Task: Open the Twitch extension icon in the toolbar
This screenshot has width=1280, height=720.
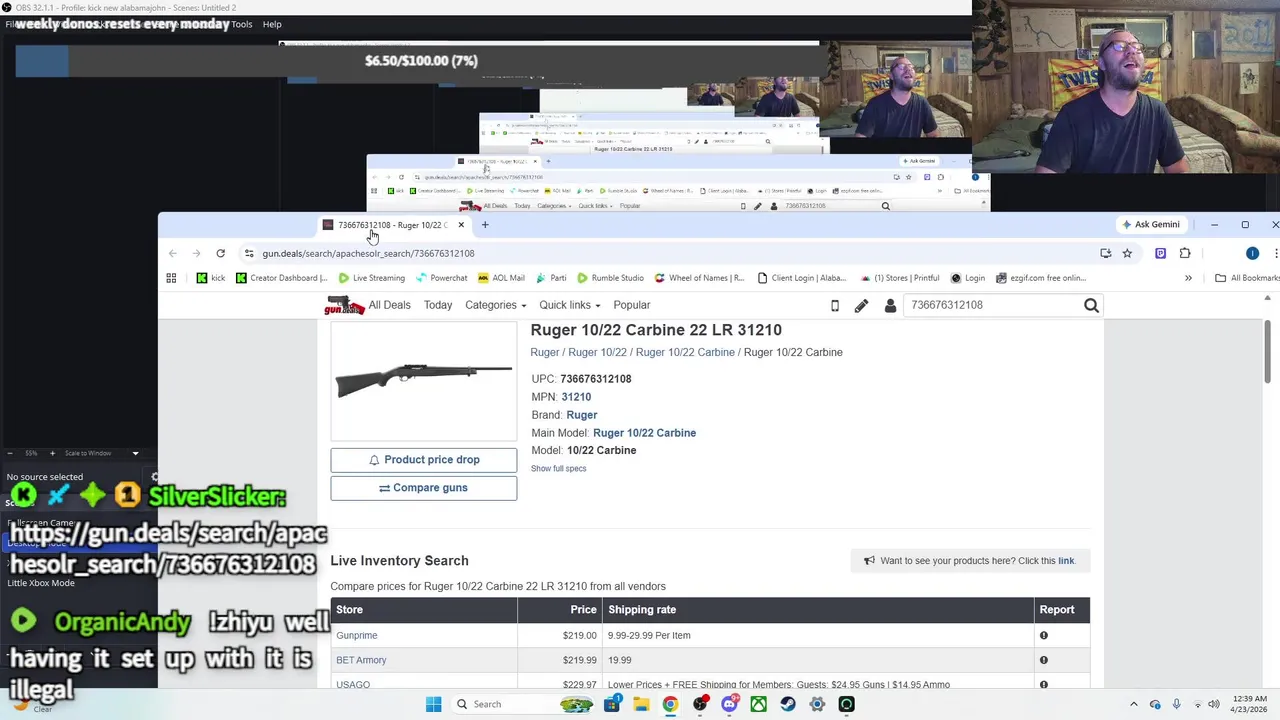Action: [x=1160, y=253]
